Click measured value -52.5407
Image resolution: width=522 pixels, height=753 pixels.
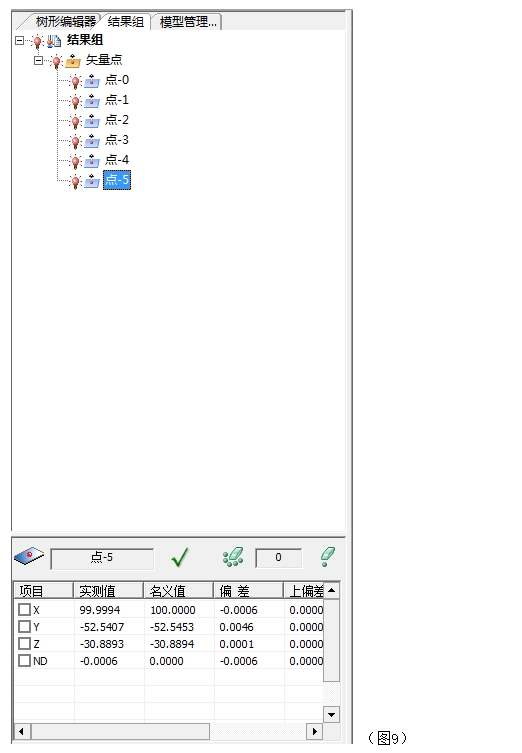(102, 627)
